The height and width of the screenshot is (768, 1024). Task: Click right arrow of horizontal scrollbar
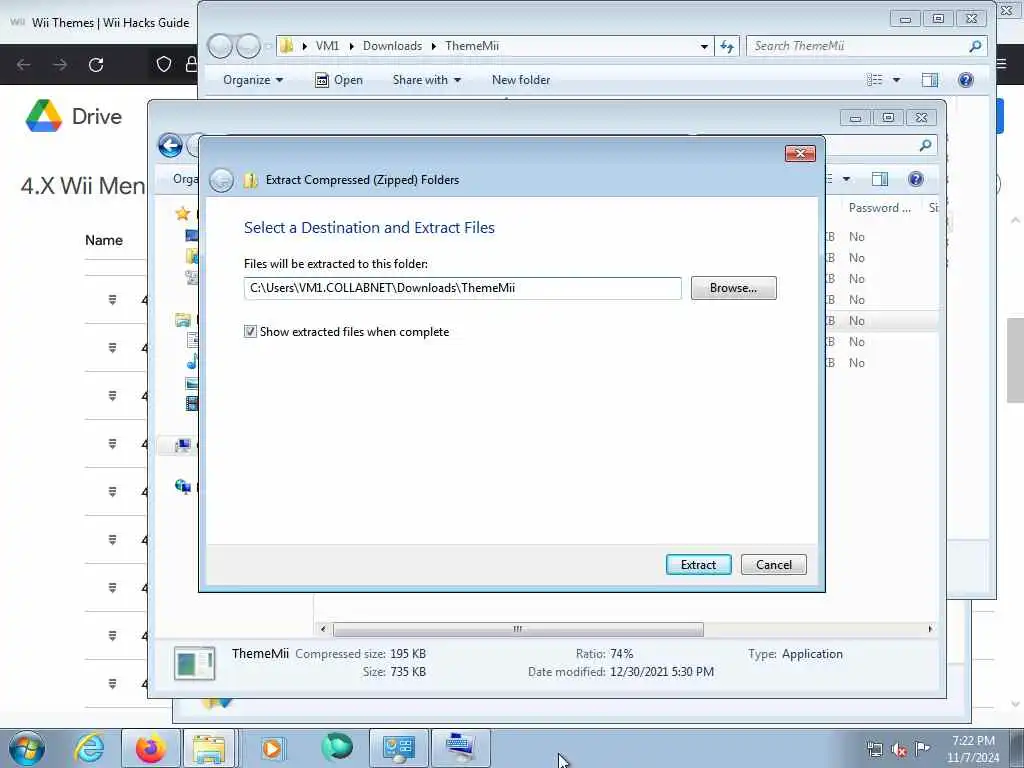click(x=930, y=629)
